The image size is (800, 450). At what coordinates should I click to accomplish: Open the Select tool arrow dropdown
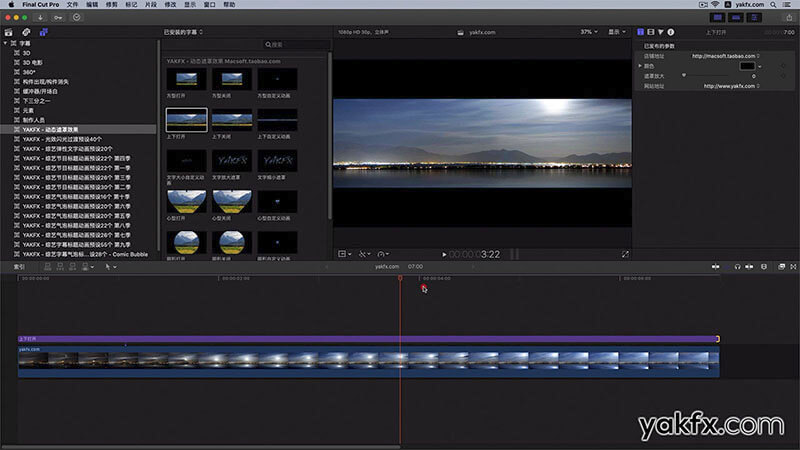110,267
